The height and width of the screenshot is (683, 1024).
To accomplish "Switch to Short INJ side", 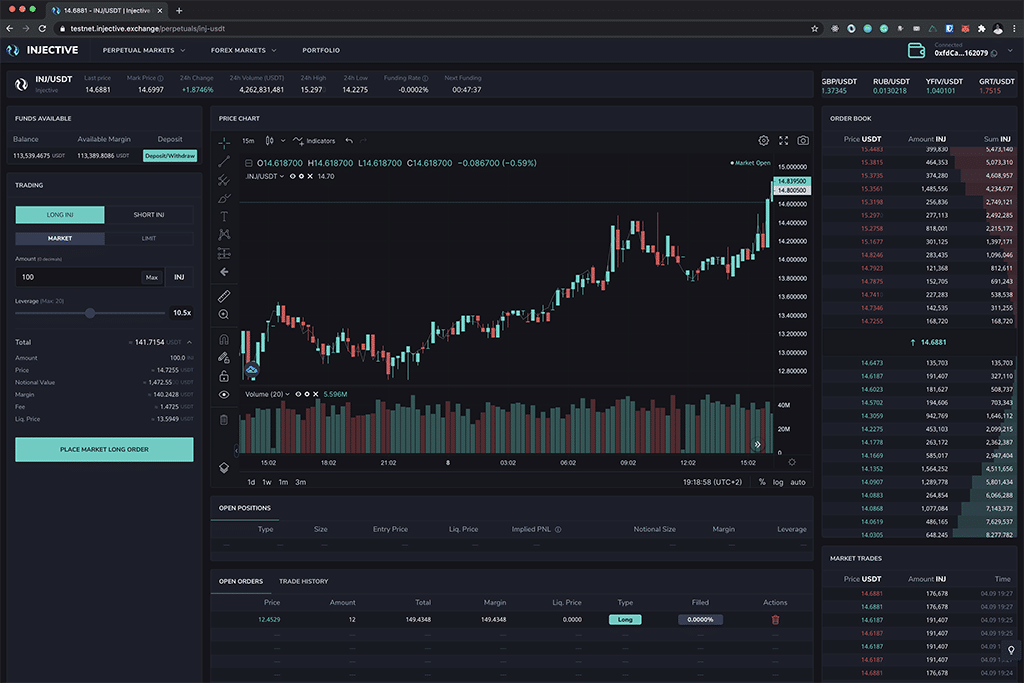I will [x=149, y=215].
